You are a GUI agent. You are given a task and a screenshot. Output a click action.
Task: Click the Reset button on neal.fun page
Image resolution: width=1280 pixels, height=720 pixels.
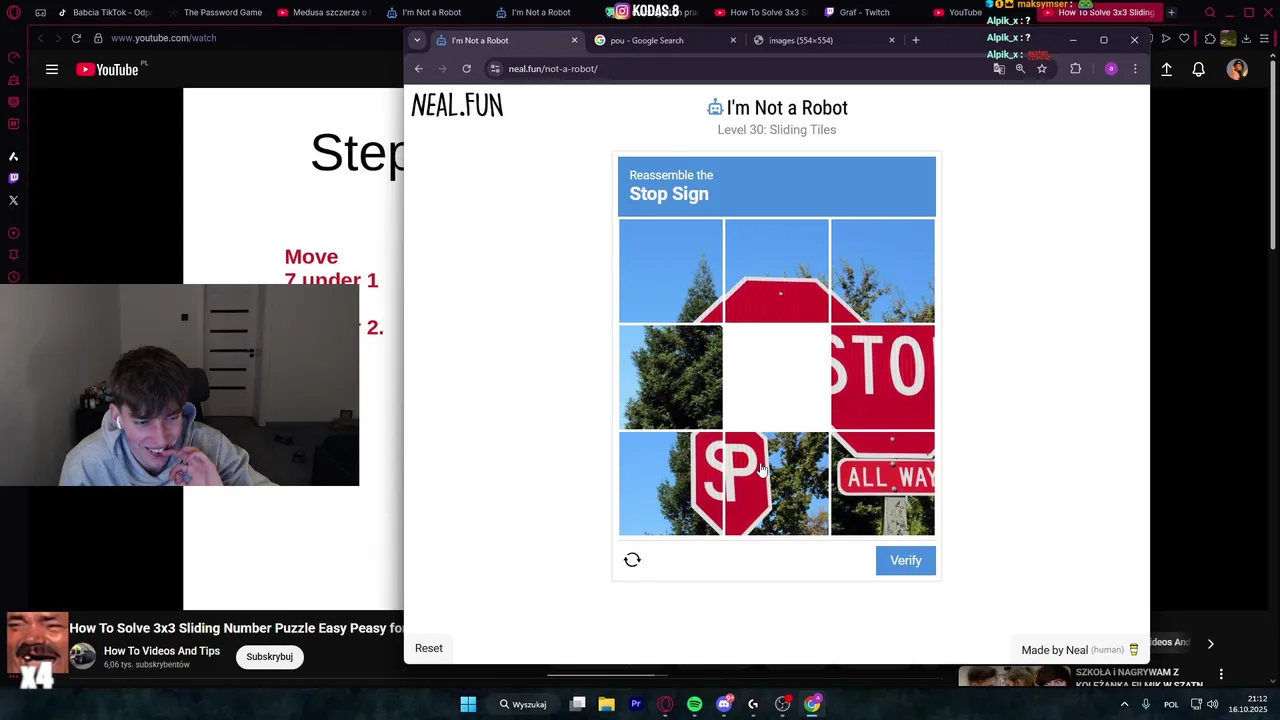429,648
